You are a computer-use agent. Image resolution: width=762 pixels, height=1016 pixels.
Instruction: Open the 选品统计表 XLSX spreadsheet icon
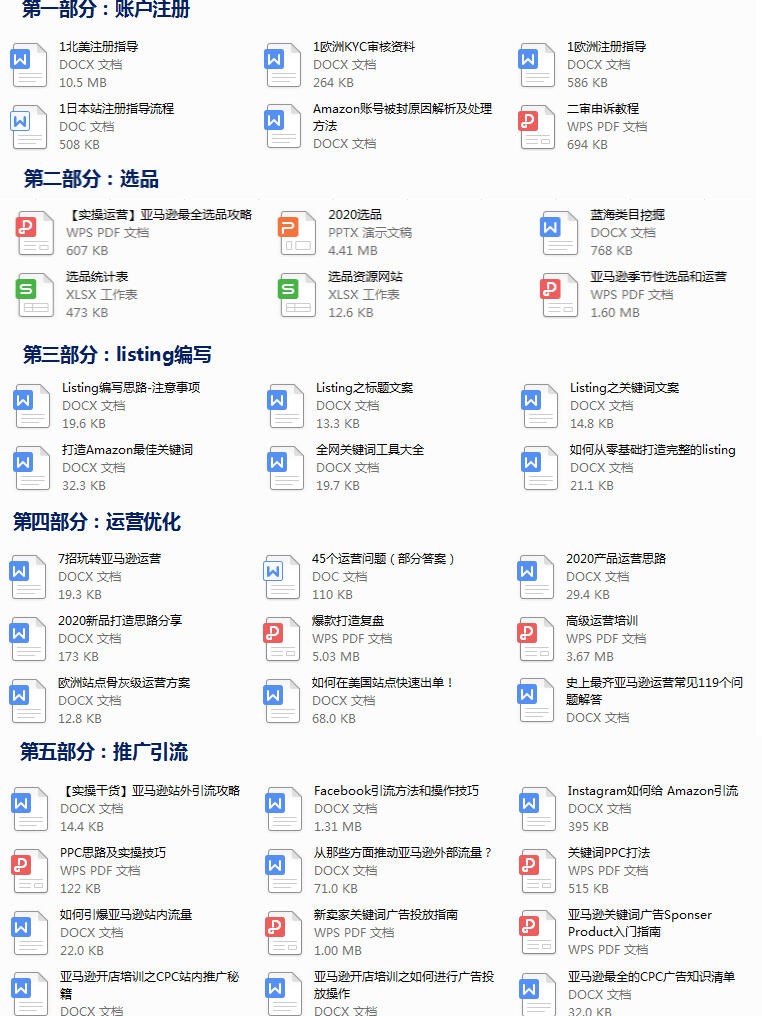[x=36, y=295]
